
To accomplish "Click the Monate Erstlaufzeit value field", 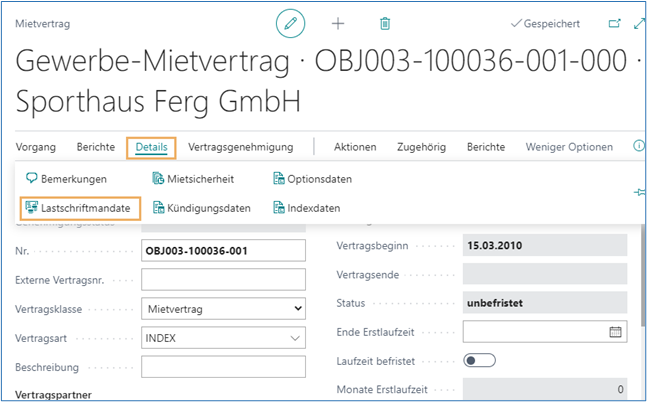I will [545, 389].
